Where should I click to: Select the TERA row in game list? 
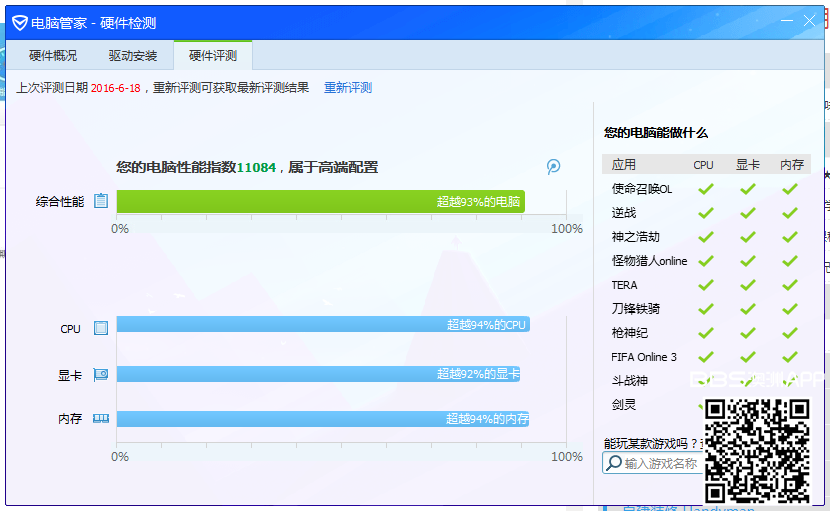(x=624, y=285)
